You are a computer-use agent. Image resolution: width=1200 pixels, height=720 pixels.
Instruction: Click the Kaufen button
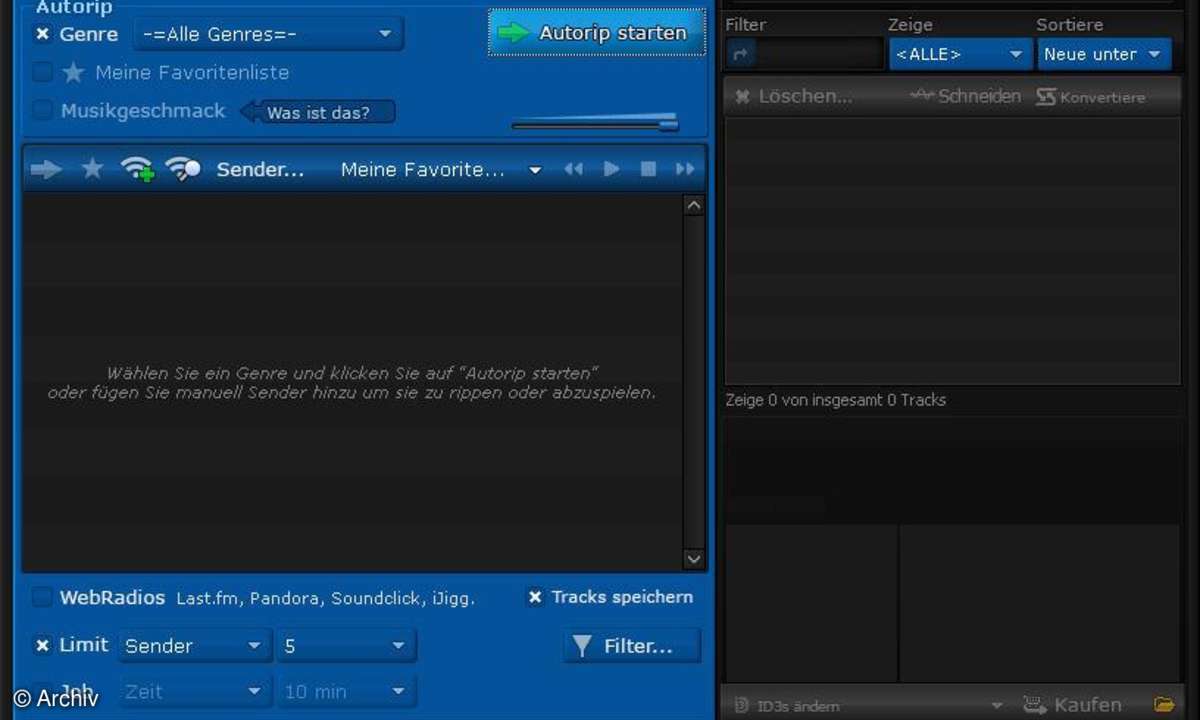pos(1072,705)
